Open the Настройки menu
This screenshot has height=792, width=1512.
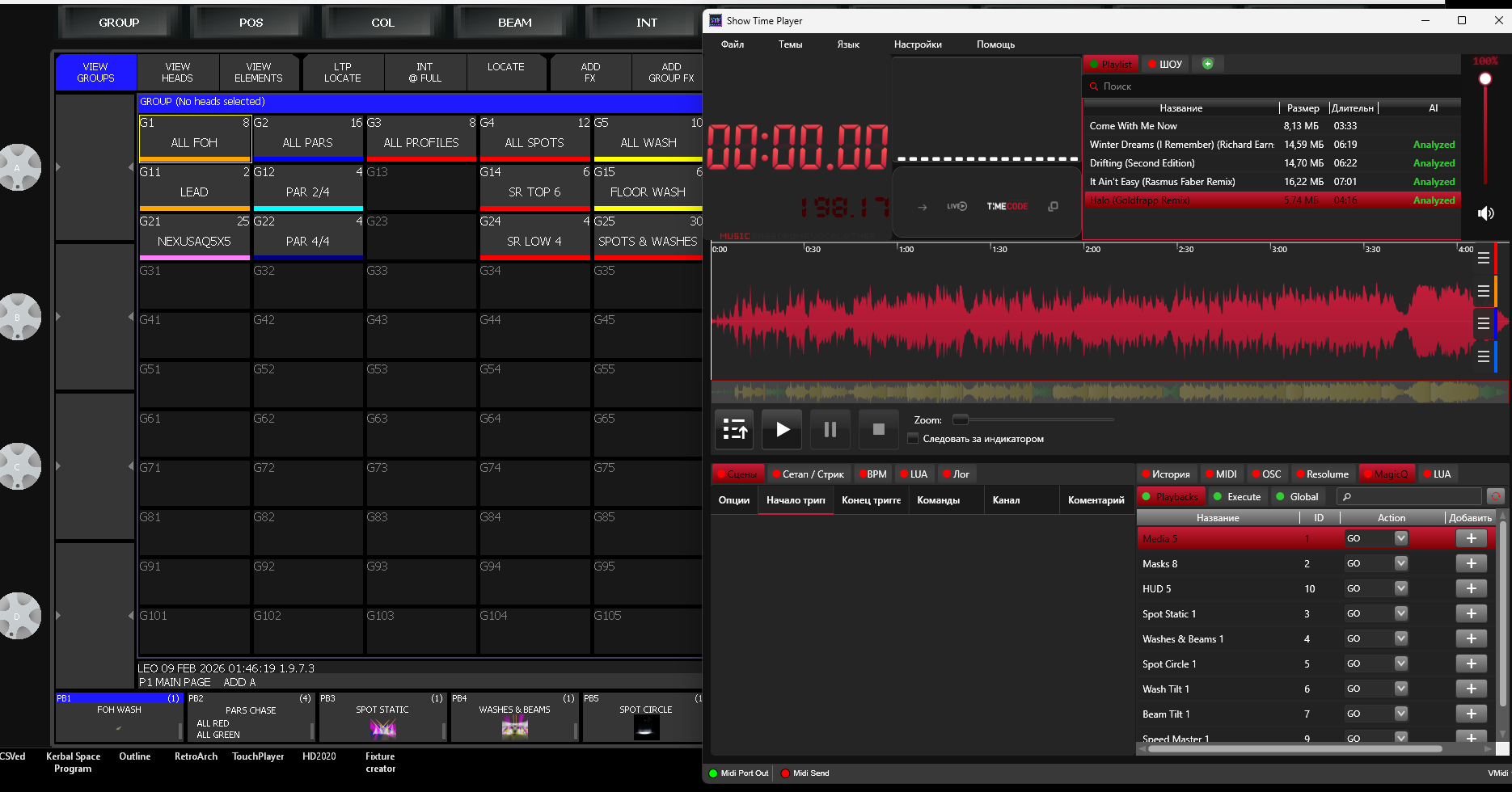(918, 44)
